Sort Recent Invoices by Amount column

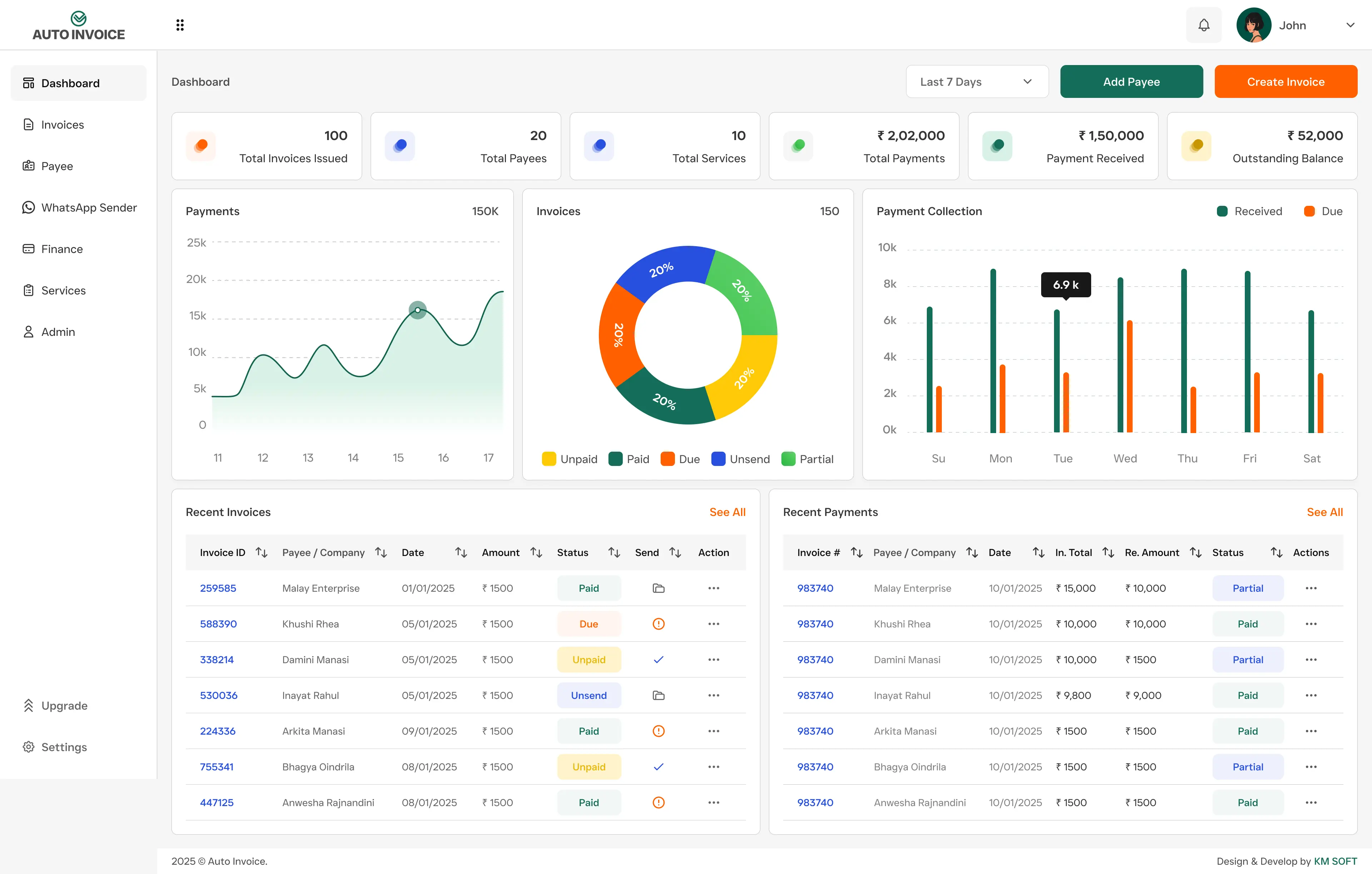click(x=536, y=553)
